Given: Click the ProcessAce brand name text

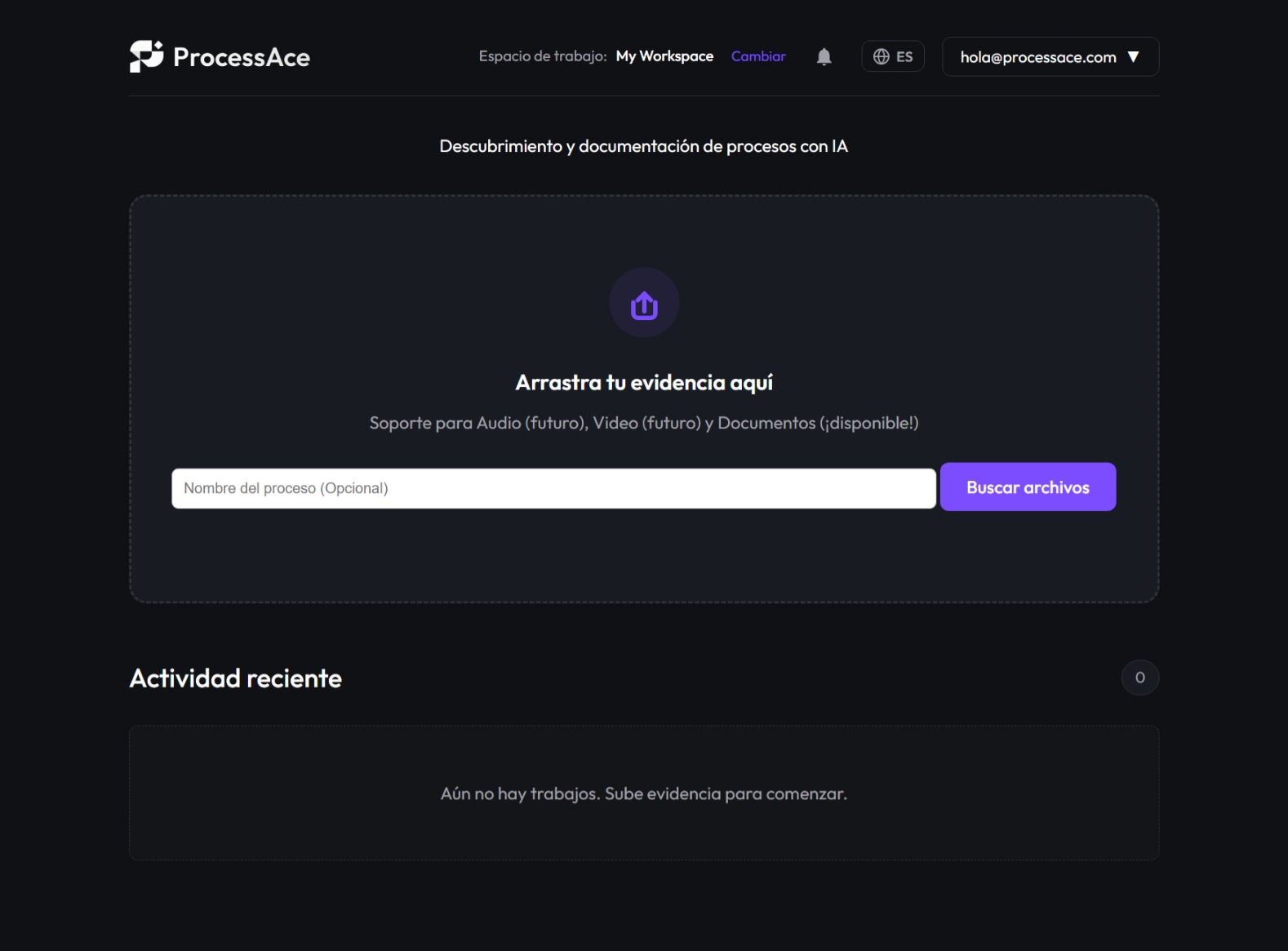Looking at the screenshot, I should tap(242, 57).
